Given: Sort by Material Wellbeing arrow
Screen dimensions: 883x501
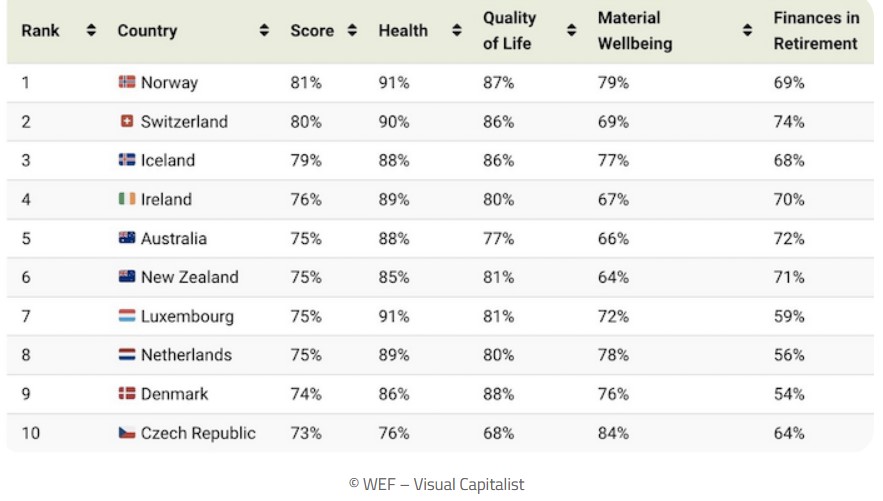Looking at the screenshot, I should click(747, 30).
